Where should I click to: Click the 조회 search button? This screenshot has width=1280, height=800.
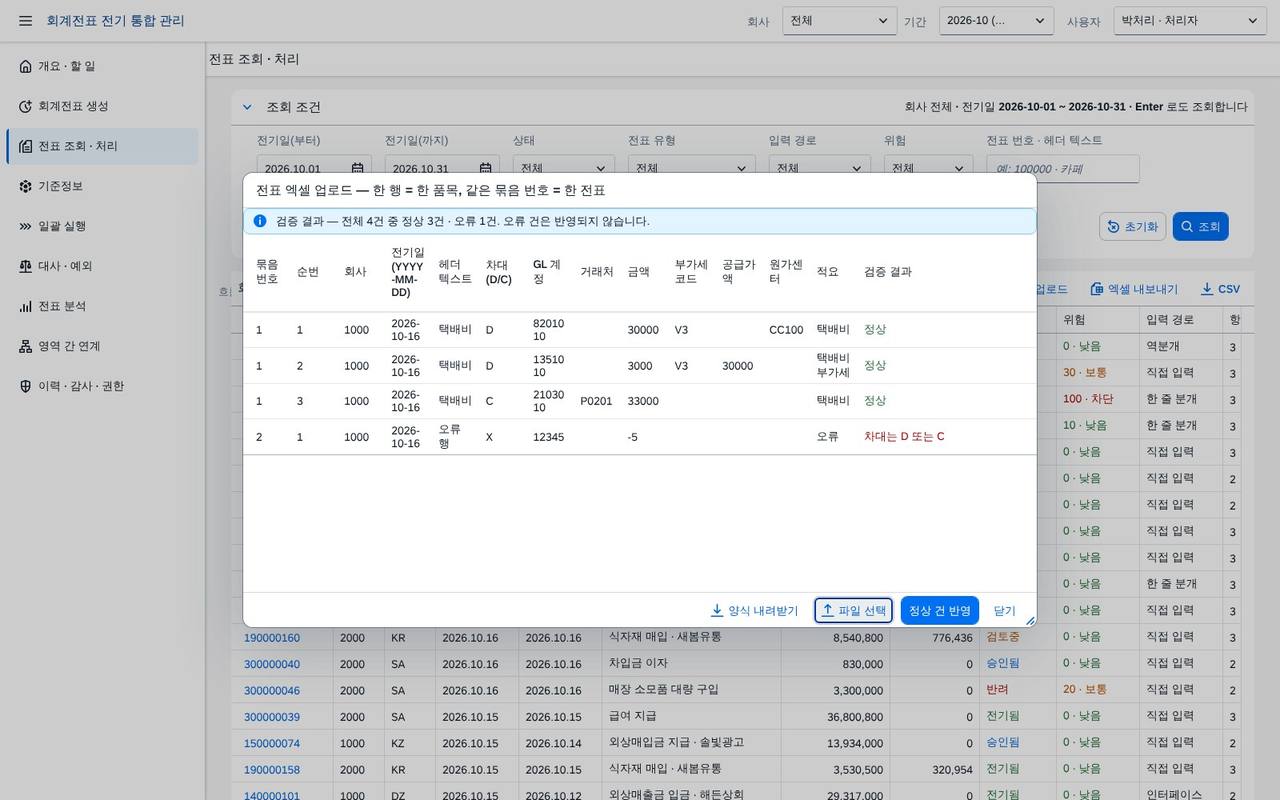1200,227
